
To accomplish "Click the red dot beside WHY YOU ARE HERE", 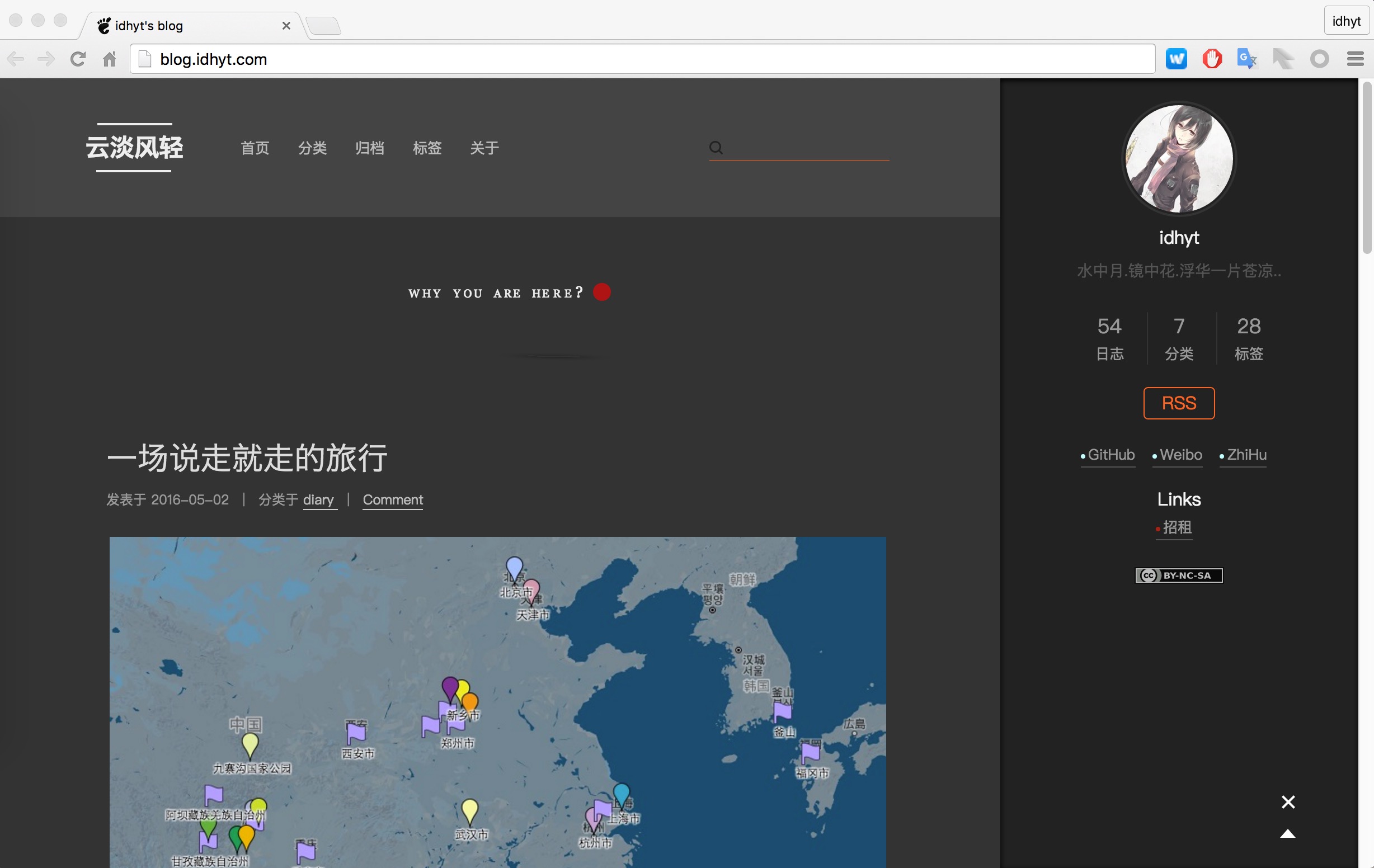I will click(601, 292).
